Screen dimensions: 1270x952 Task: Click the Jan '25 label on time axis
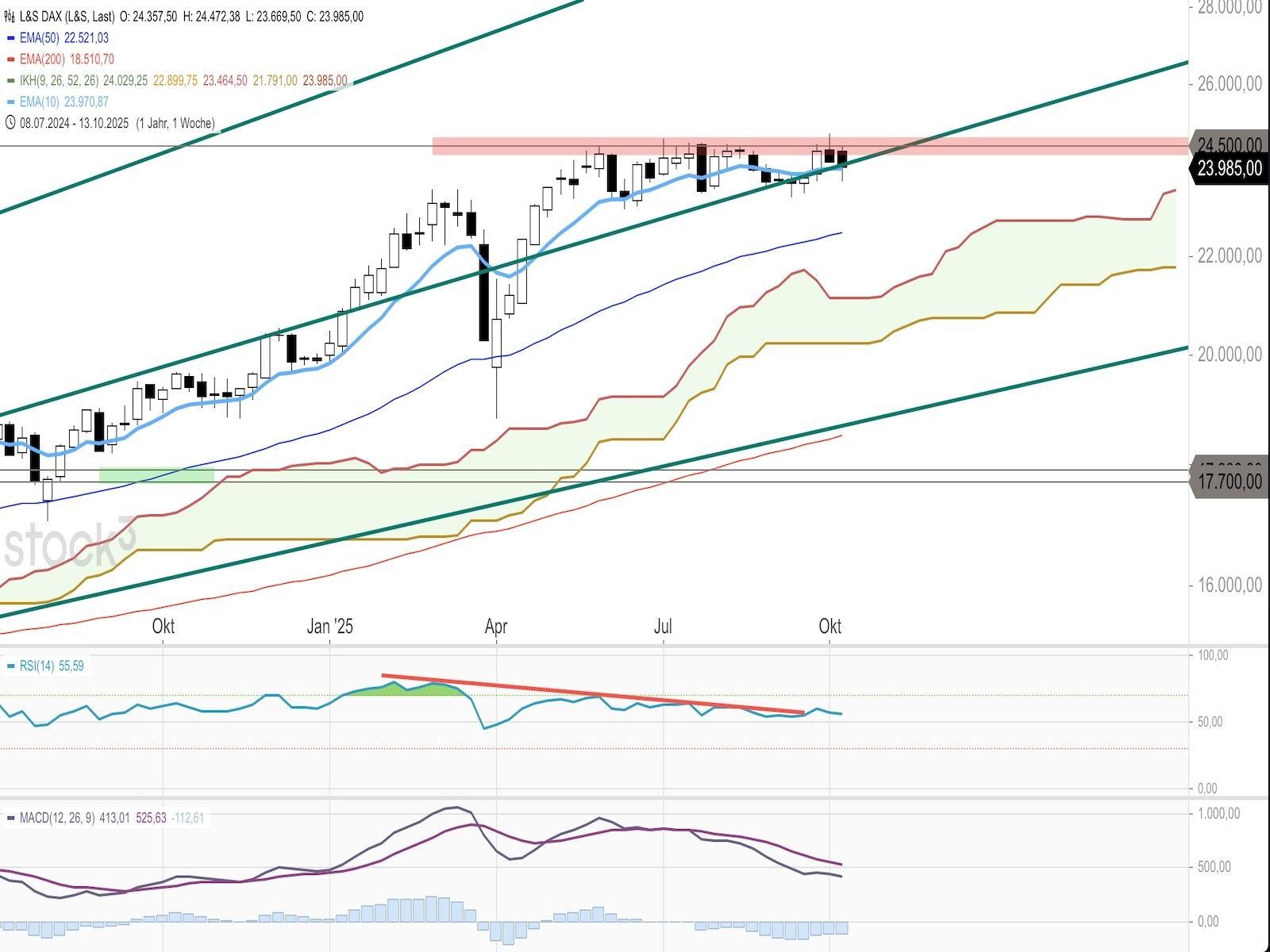coord(329,626)
